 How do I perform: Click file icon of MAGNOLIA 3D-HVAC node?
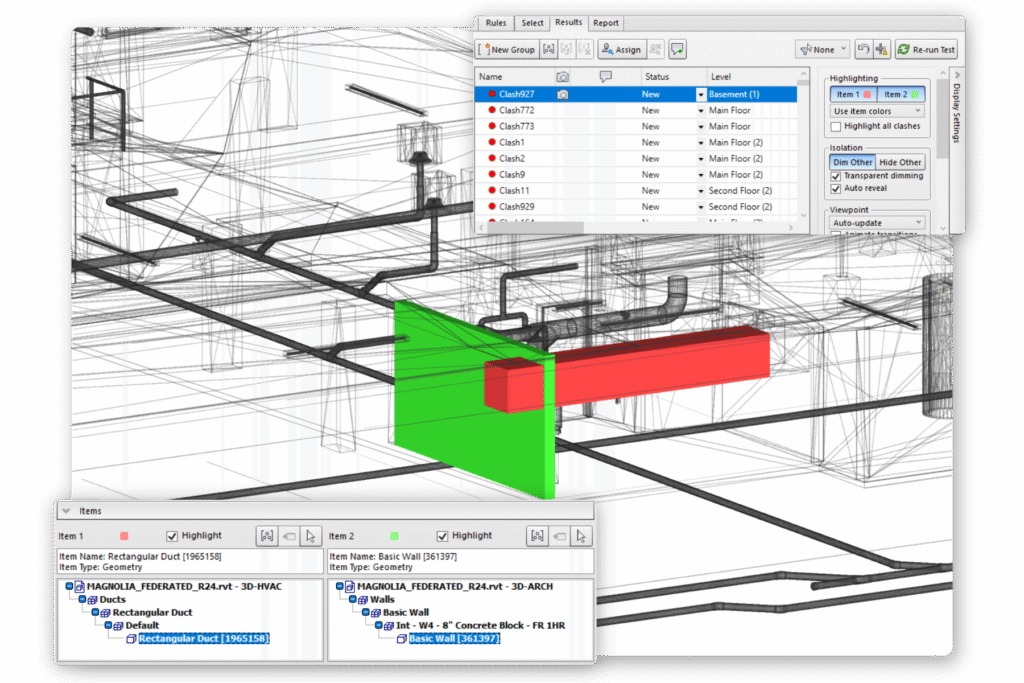(x=80, y=586)
